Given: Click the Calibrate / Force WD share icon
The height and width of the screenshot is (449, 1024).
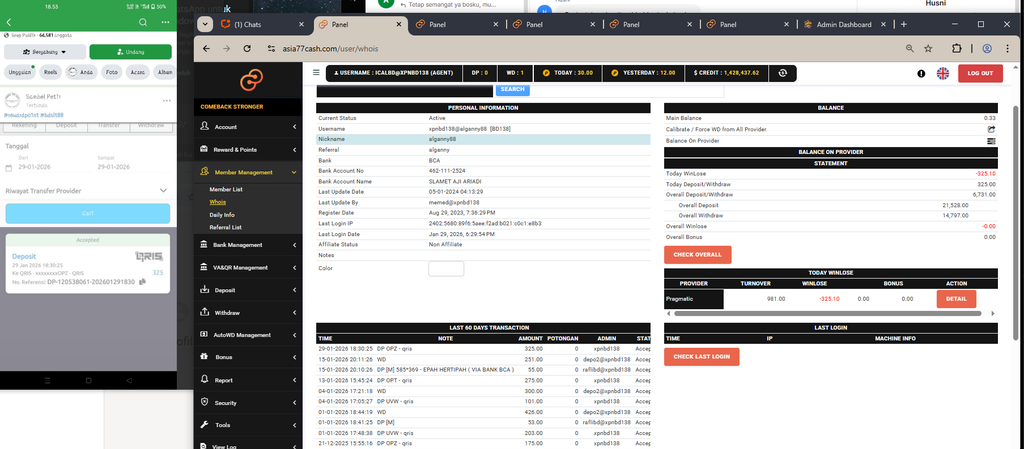Looking at the screenshot, I should point(991,129).
